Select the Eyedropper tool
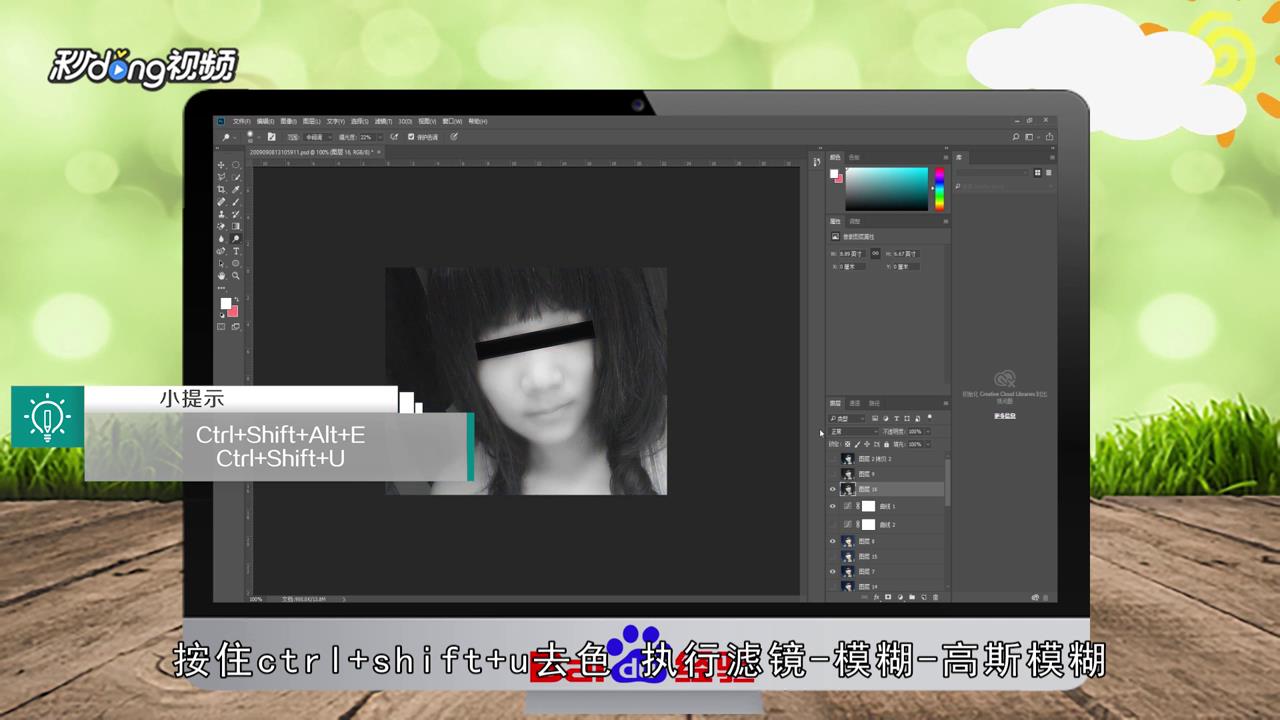Viewport: 1280px width, 720px height. (236, 189)
